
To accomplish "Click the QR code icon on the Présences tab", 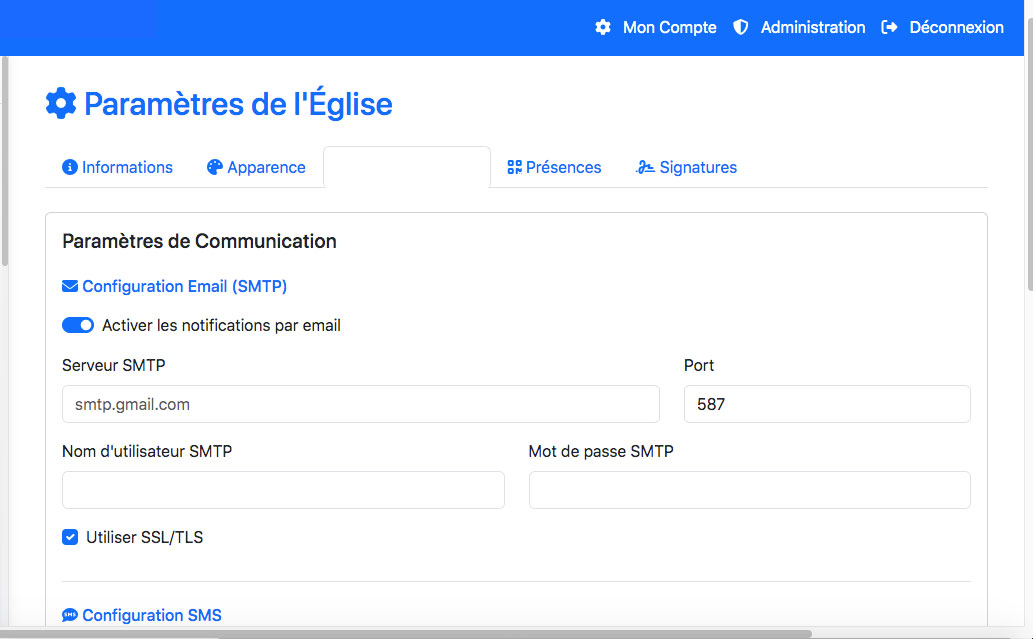I will [515, 168].
